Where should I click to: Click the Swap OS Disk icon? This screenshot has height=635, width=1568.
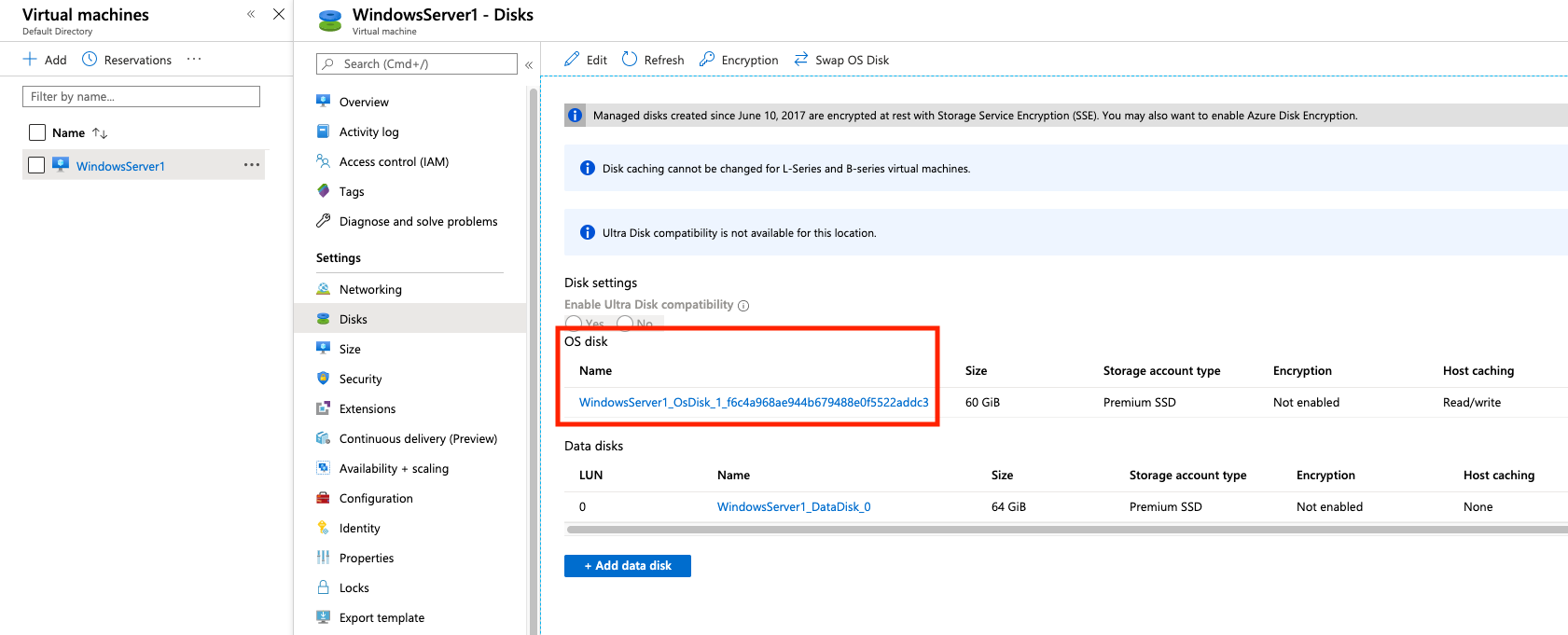pos(801,60)
